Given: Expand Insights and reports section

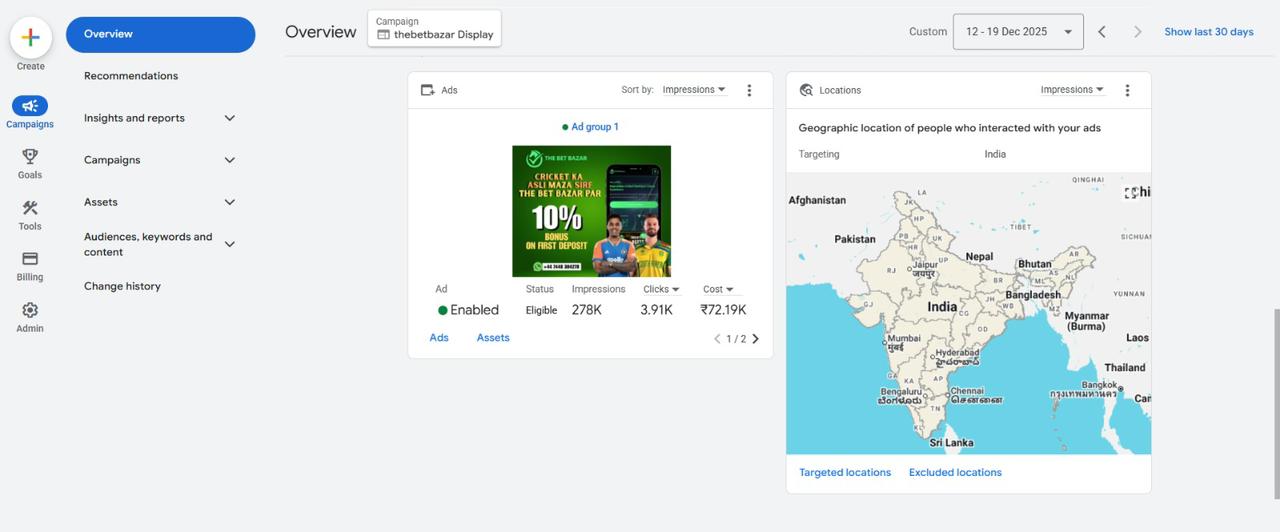Looking at the screenshot, I should [229, 118].
